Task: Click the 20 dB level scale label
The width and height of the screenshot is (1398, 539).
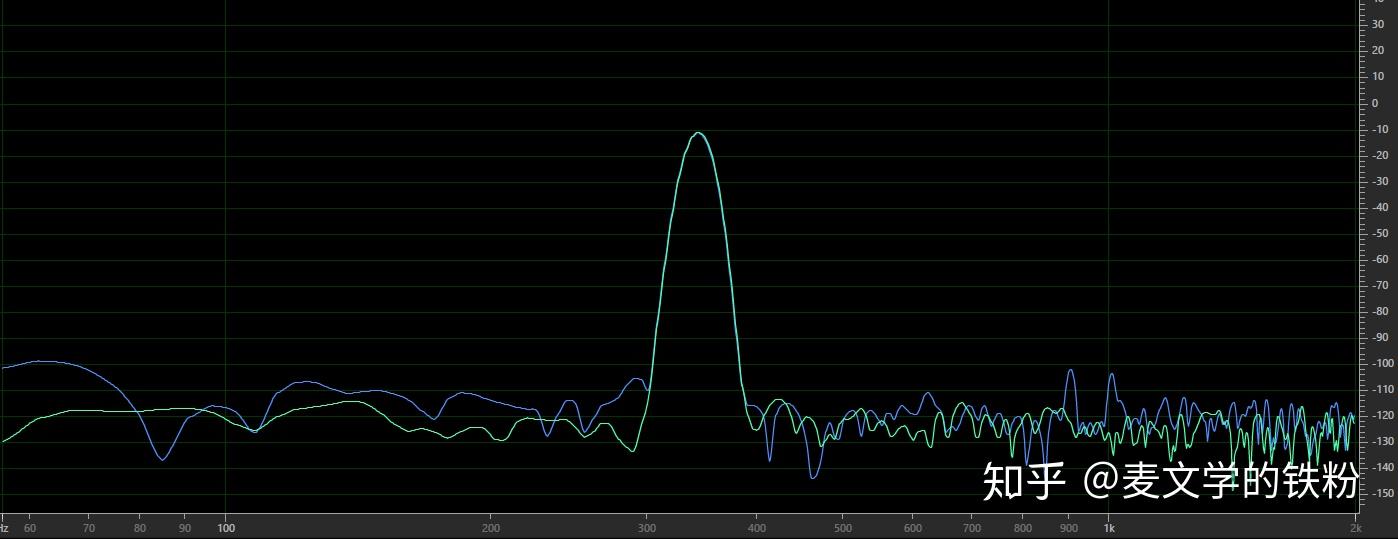Action: pyautogui.click(x=1378, y=51)
